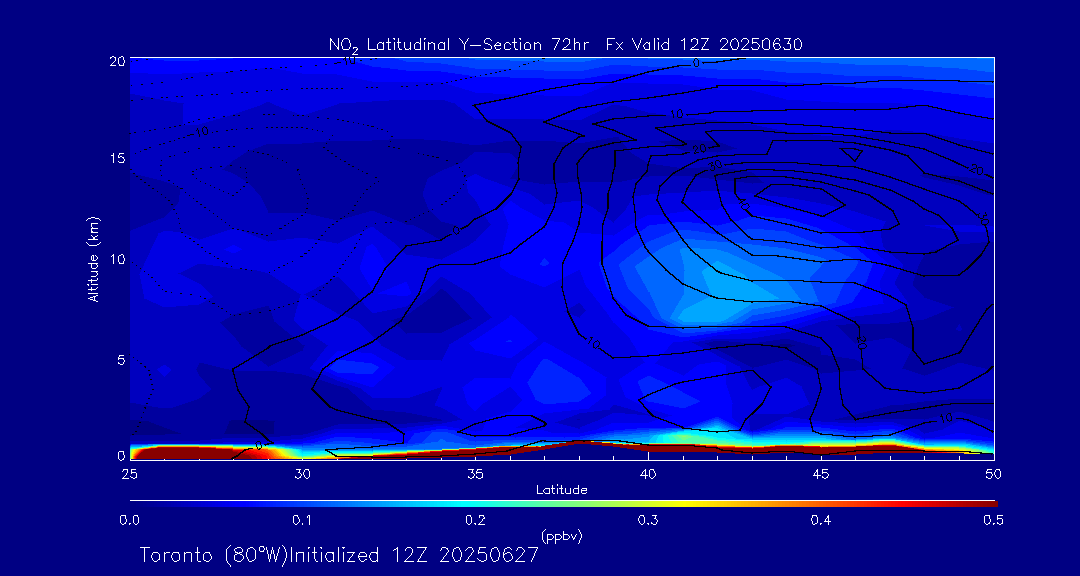Click the altitude axis tick label 5

121,359
